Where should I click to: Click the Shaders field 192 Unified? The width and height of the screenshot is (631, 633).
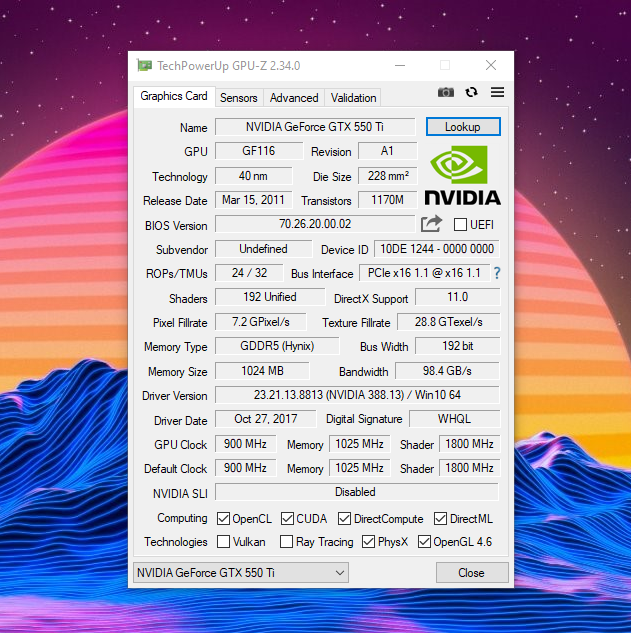tap(270, 297)
